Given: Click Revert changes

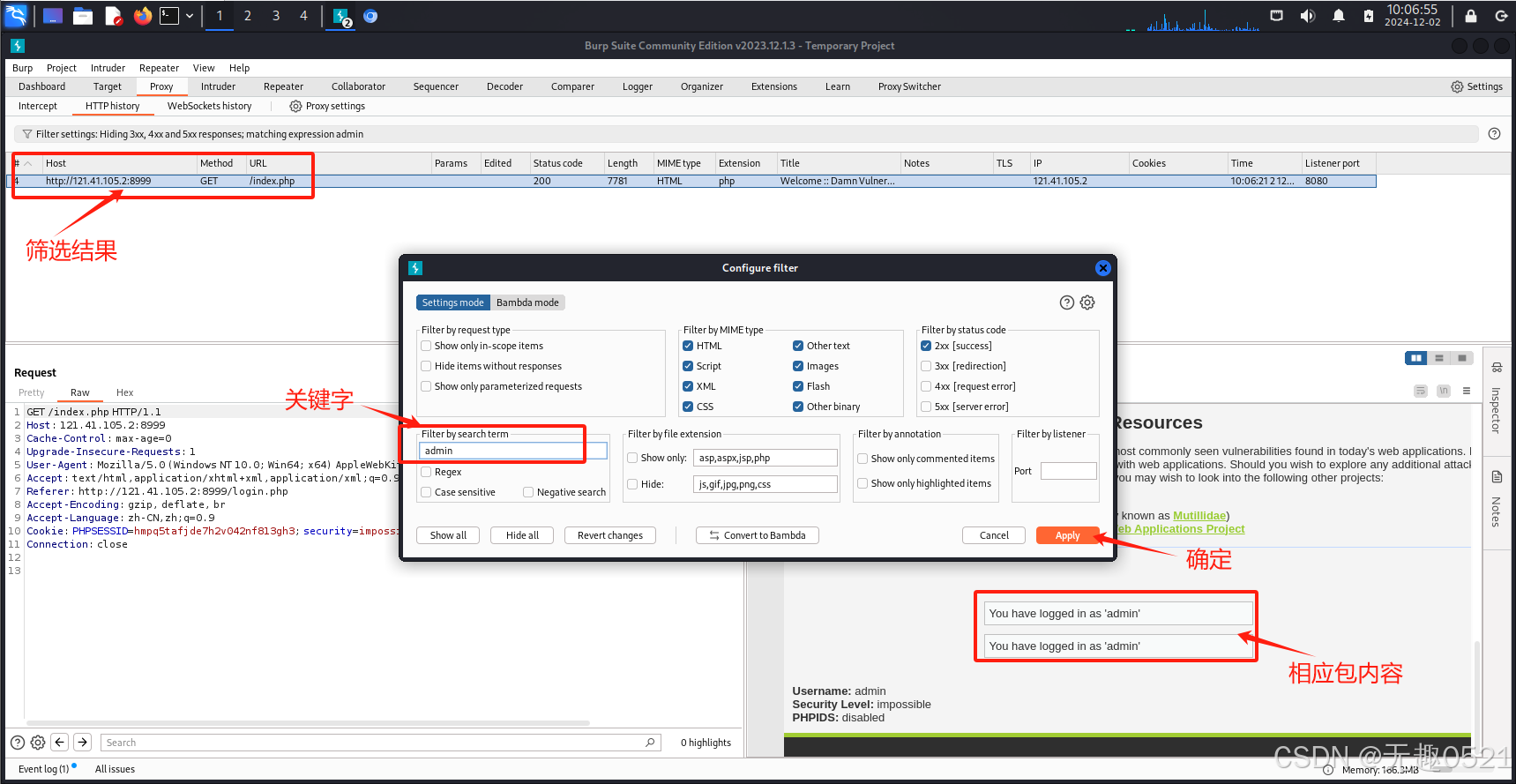Looking at the screenshot, I should [610, 535].
